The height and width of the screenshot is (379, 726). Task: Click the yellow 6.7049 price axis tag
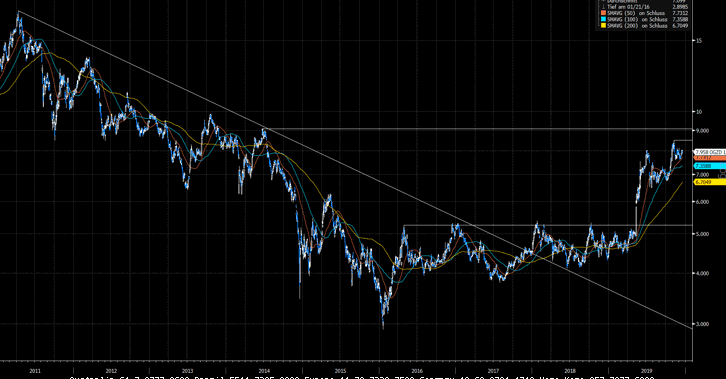710,182
